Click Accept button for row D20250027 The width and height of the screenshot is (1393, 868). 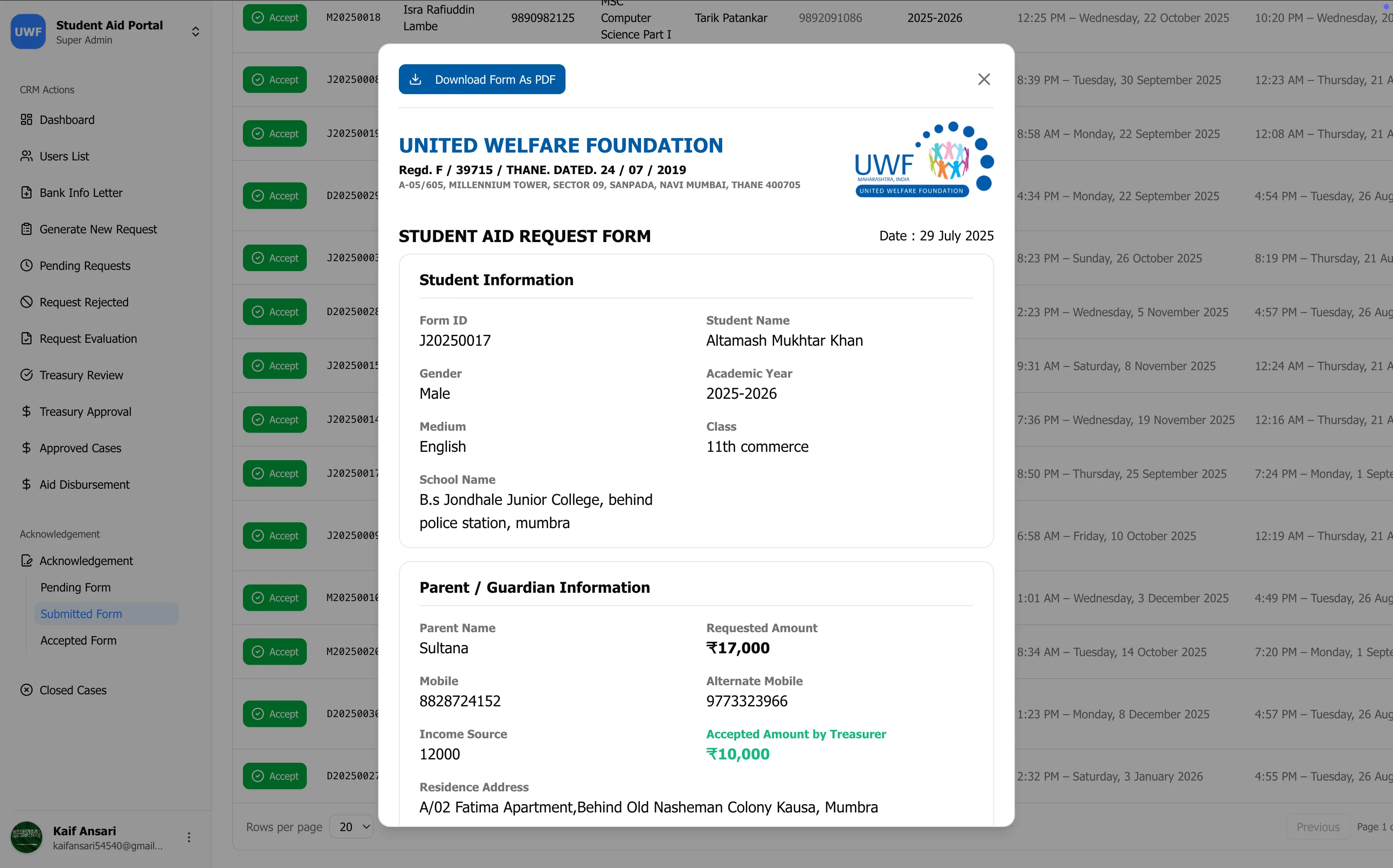coord(274,776)
